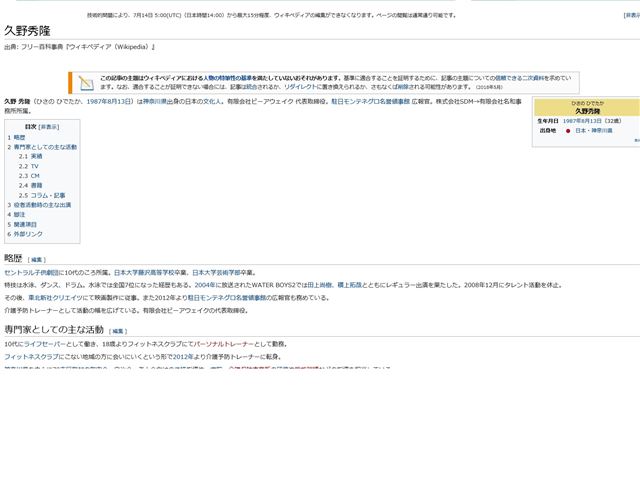Screen dimensions: 640x480
Task: Open the セントラル子供劇団 link
Action: tap(32, 273)
